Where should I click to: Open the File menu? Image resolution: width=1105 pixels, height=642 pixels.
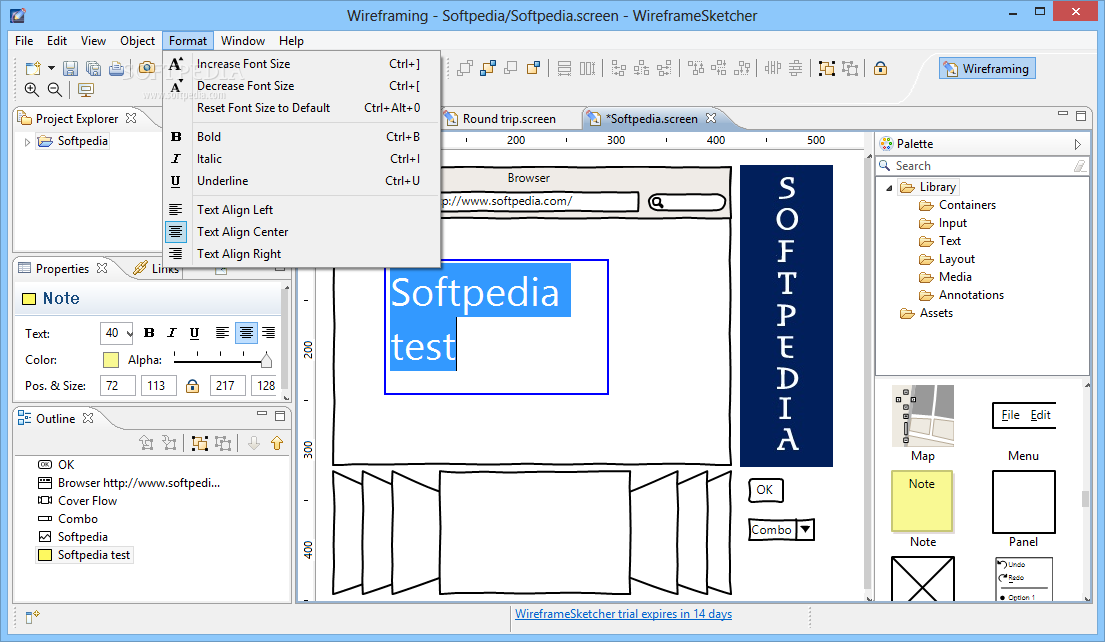click(24, 41)
